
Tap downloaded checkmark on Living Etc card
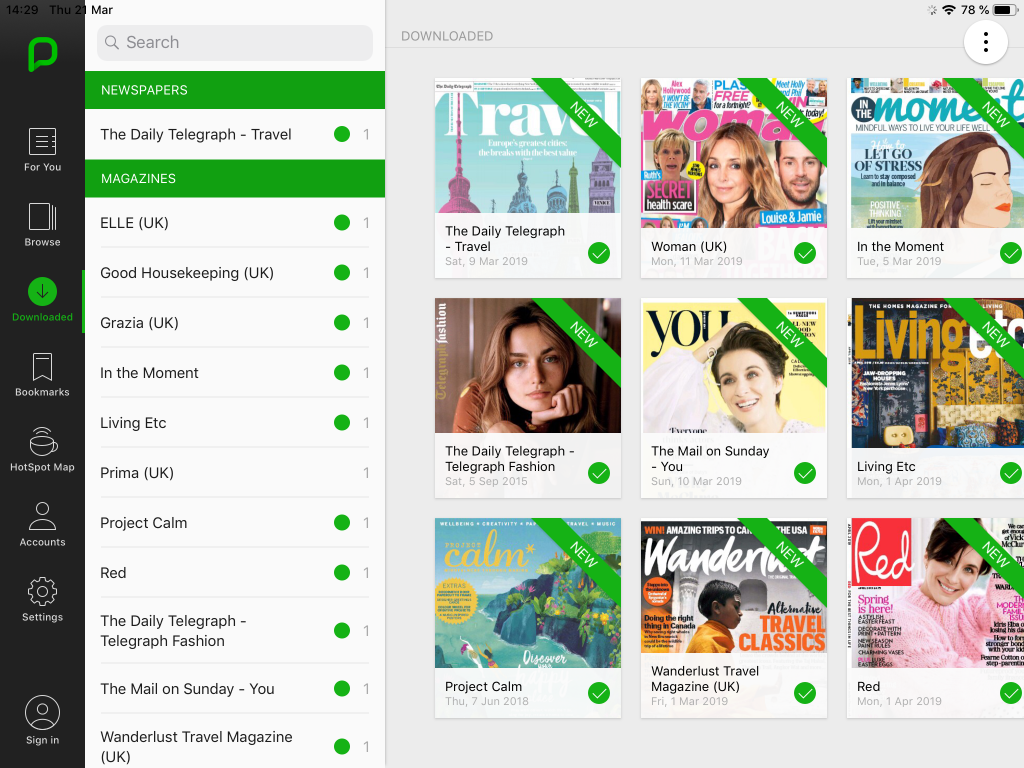click(x=1011, y=473)
